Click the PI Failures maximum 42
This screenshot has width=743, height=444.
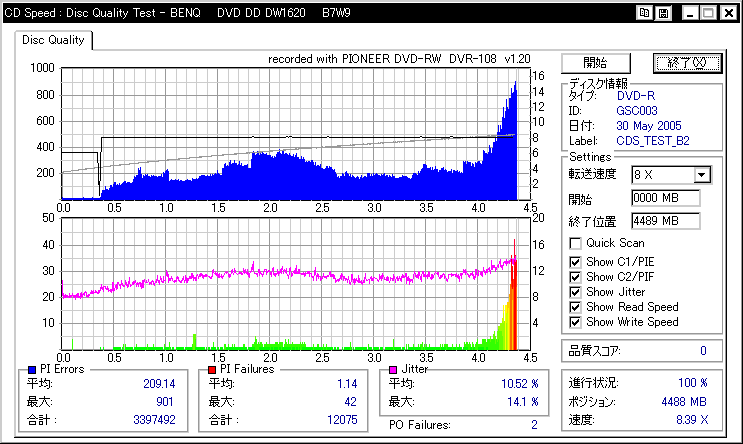click(350, 402)
